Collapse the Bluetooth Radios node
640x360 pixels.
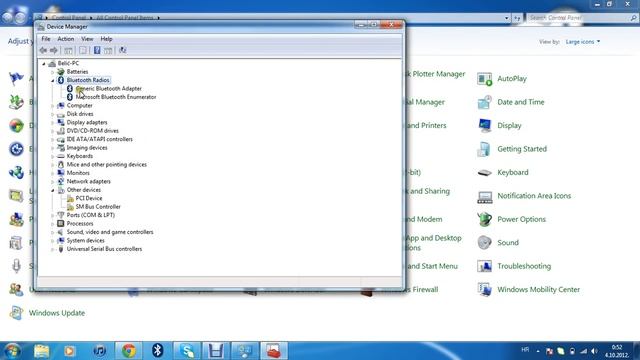click(x=53, y=80)
